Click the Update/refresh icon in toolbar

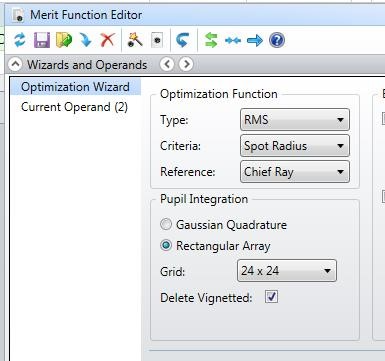[20, 40]
